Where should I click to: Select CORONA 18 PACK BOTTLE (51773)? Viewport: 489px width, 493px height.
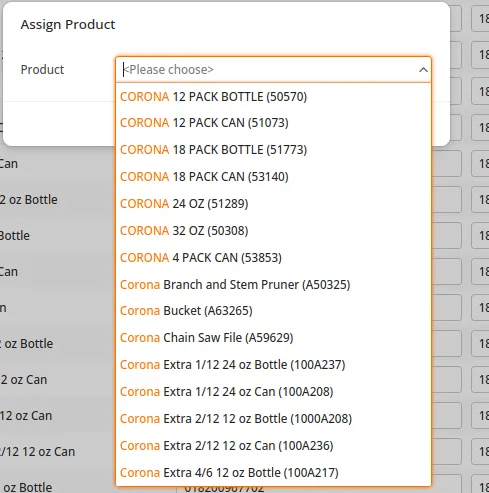point(273,150)
